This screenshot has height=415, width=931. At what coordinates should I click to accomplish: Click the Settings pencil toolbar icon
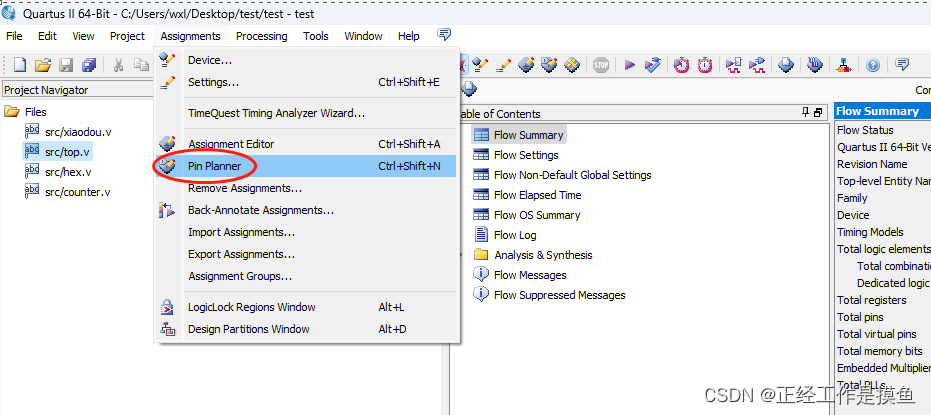click(x=503, y=64)
